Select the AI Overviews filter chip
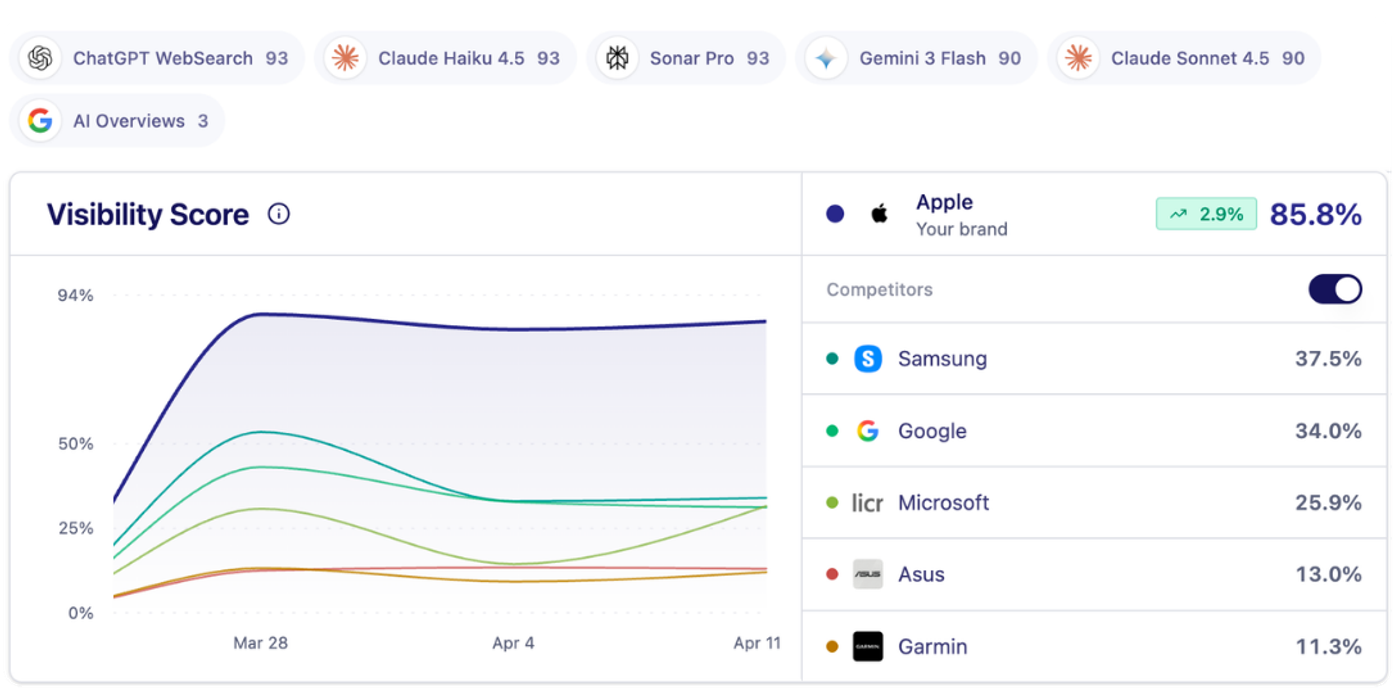 click(x=118, y=120)
